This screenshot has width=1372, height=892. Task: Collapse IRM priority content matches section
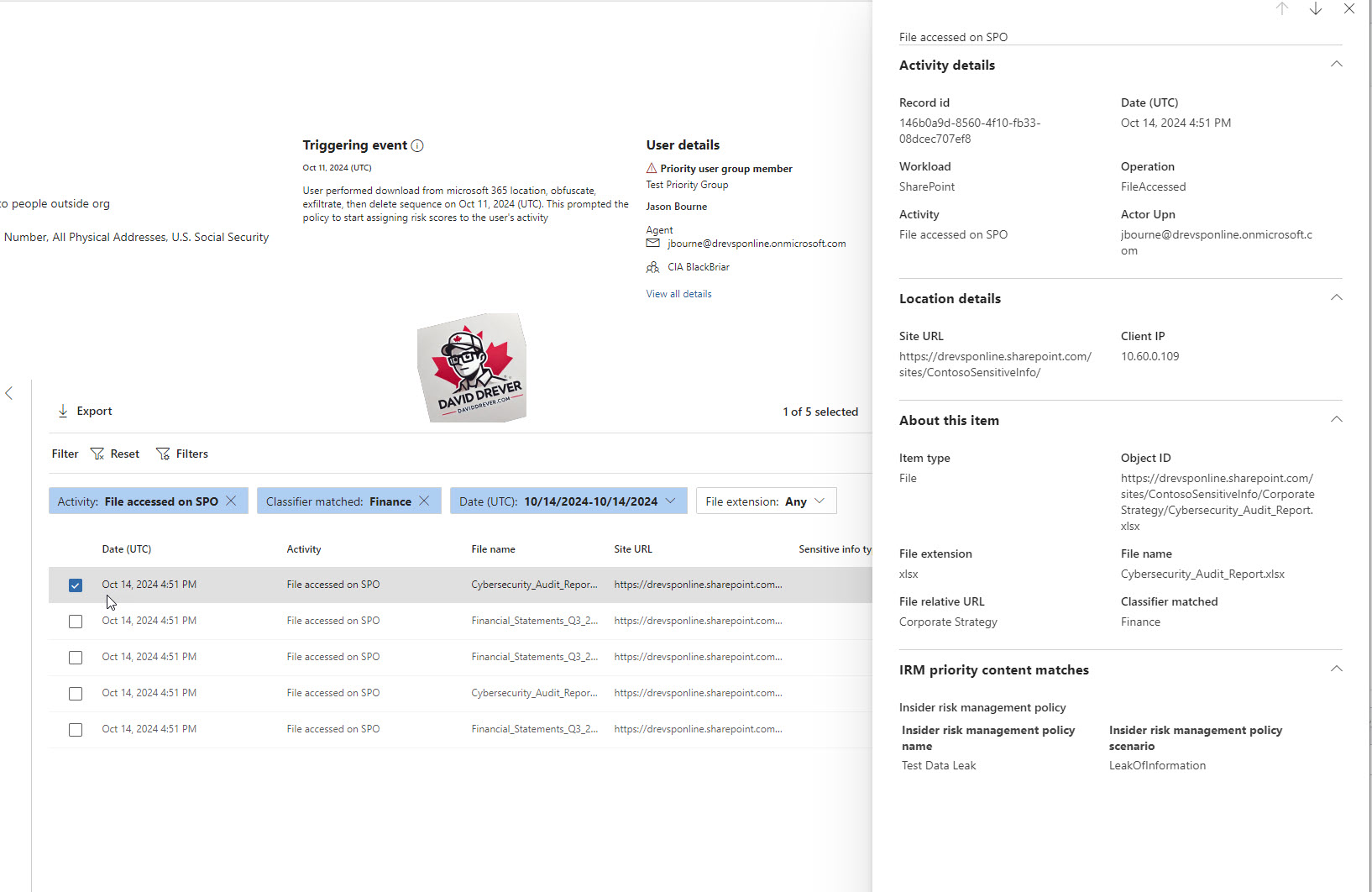click(1337, 669)
